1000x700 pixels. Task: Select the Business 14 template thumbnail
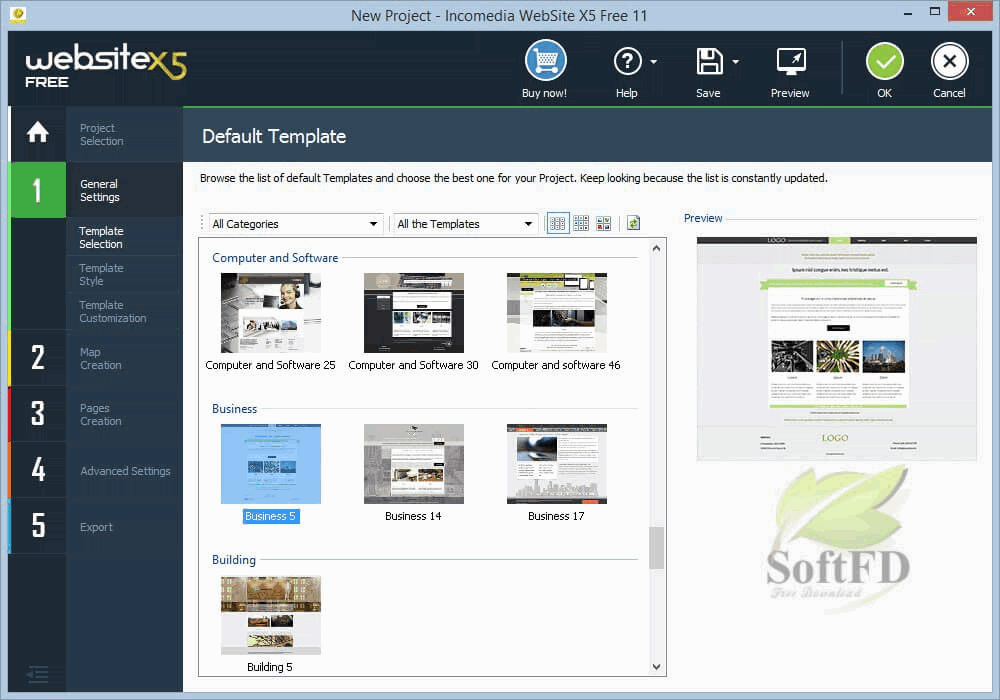click(x=413, y=463)
